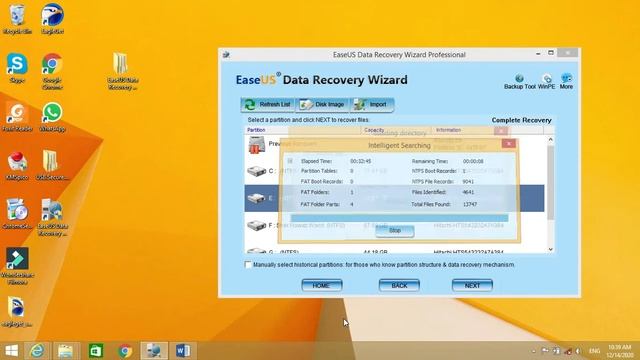Open the Foxit Reader desktop shortcut

[17, 118]
